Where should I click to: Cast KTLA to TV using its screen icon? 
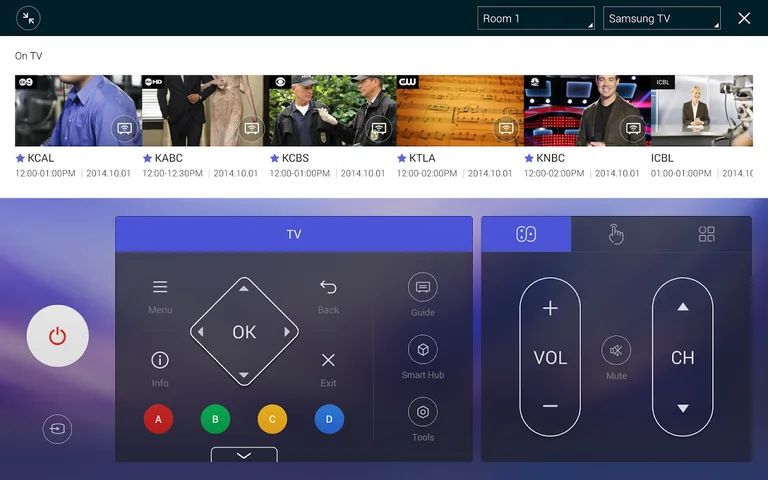(506, 129)
